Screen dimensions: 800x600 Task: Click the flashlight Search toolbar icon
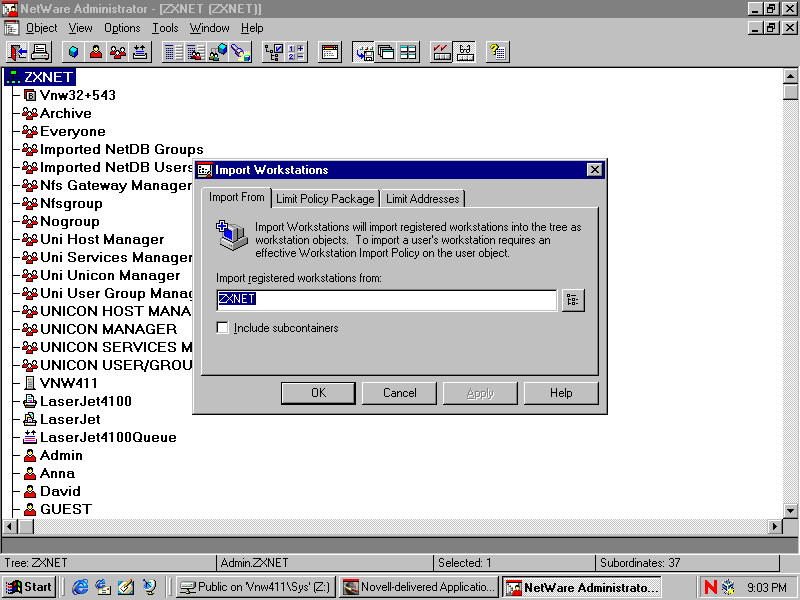[x=240, y=52]
